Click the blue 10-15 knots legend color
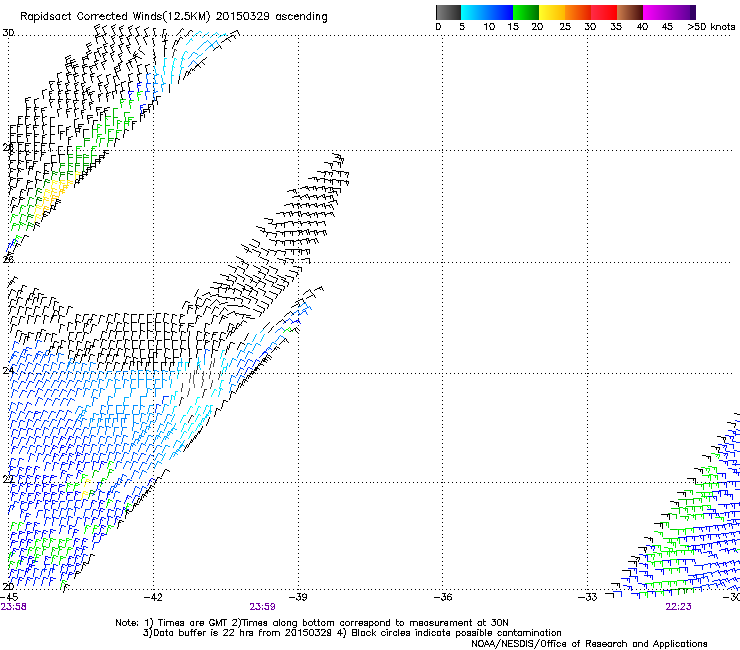740x650 pixels. tap(499, 12)
